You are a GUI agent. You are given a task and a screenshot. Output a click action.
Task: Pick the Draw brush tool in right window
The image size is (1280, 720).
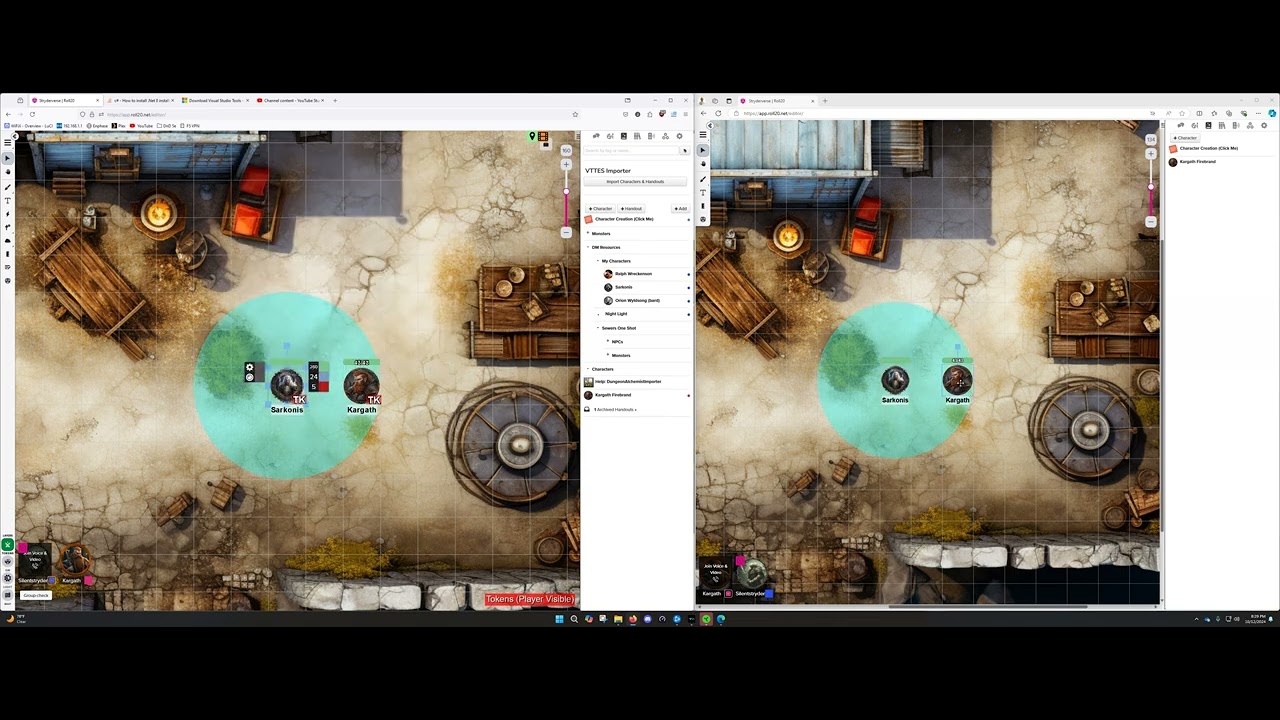pyautogui.click(x=703, y=179)
